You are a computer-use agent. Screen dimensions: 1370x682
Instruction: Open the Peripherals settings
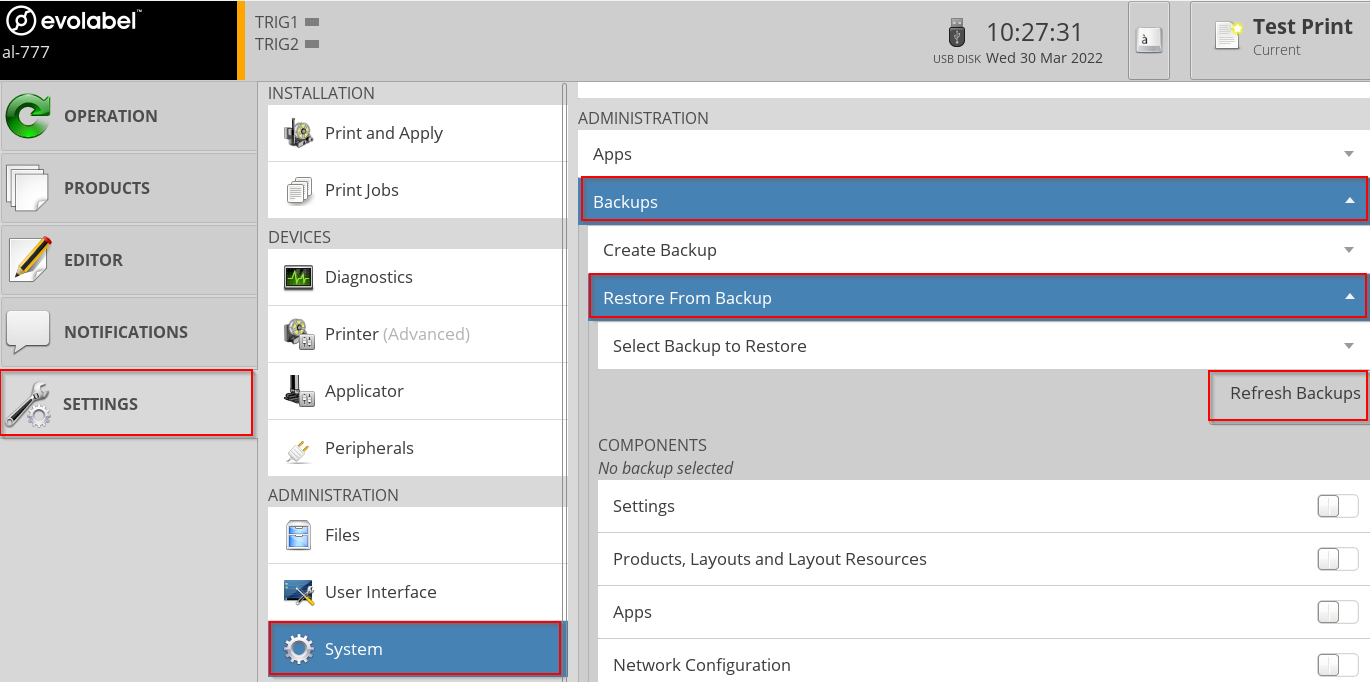[x=417, y=448]
